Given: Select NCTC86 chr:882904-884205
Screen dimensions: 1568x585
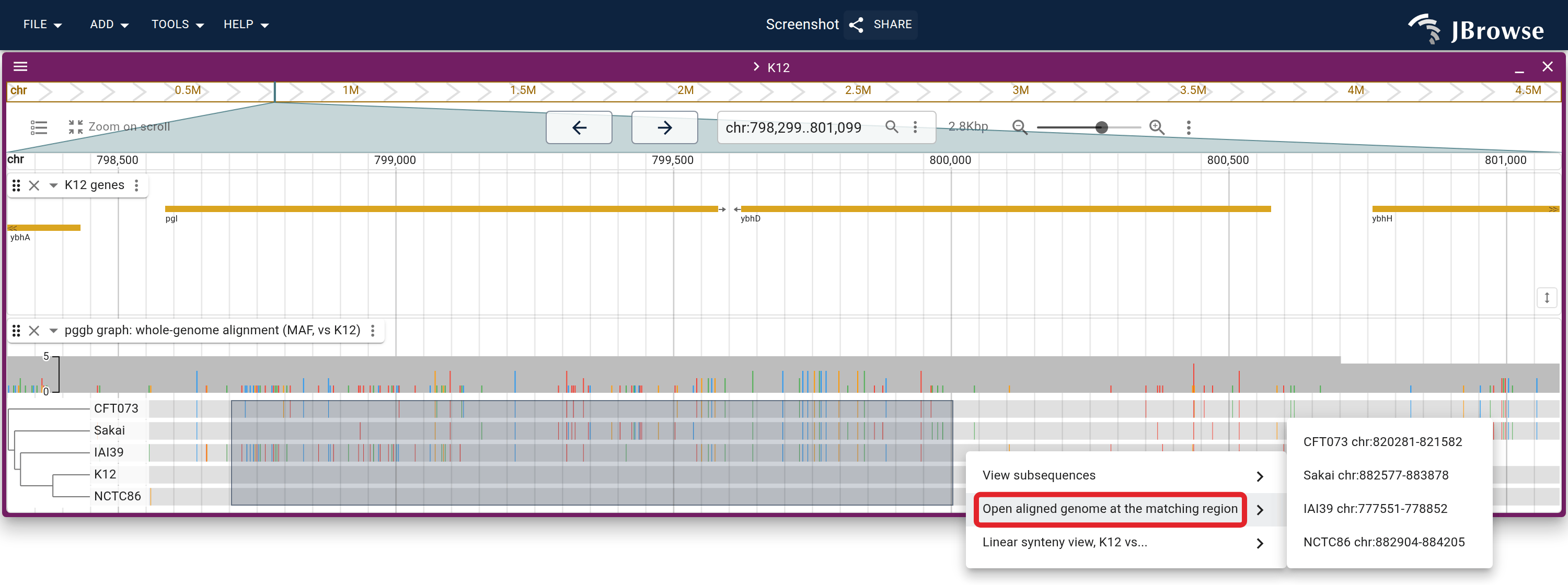Looking at the screenshot, I should click(1389, 543).
